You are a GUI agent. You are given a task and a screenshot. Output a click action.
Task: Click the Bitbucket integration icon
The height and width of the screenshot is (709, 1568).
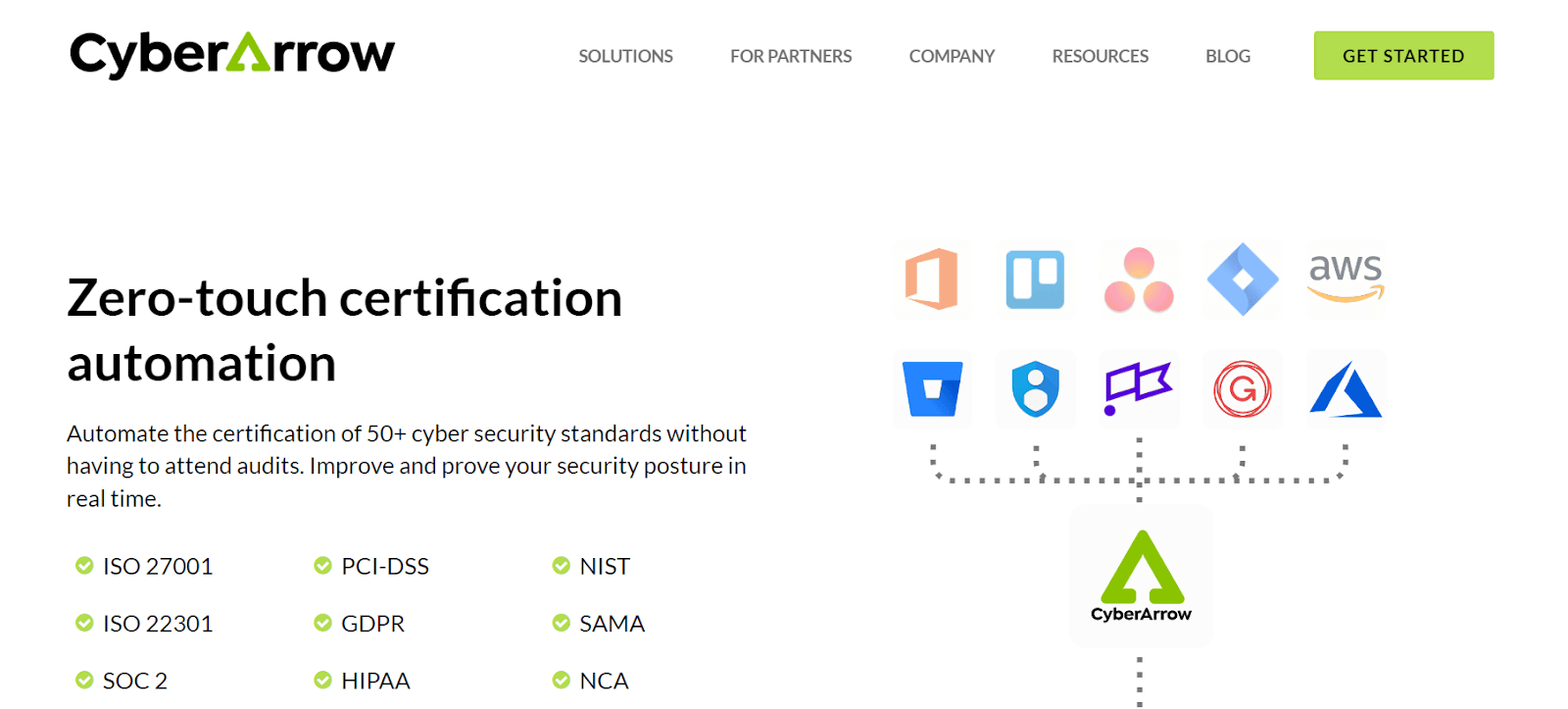[932, 389]
